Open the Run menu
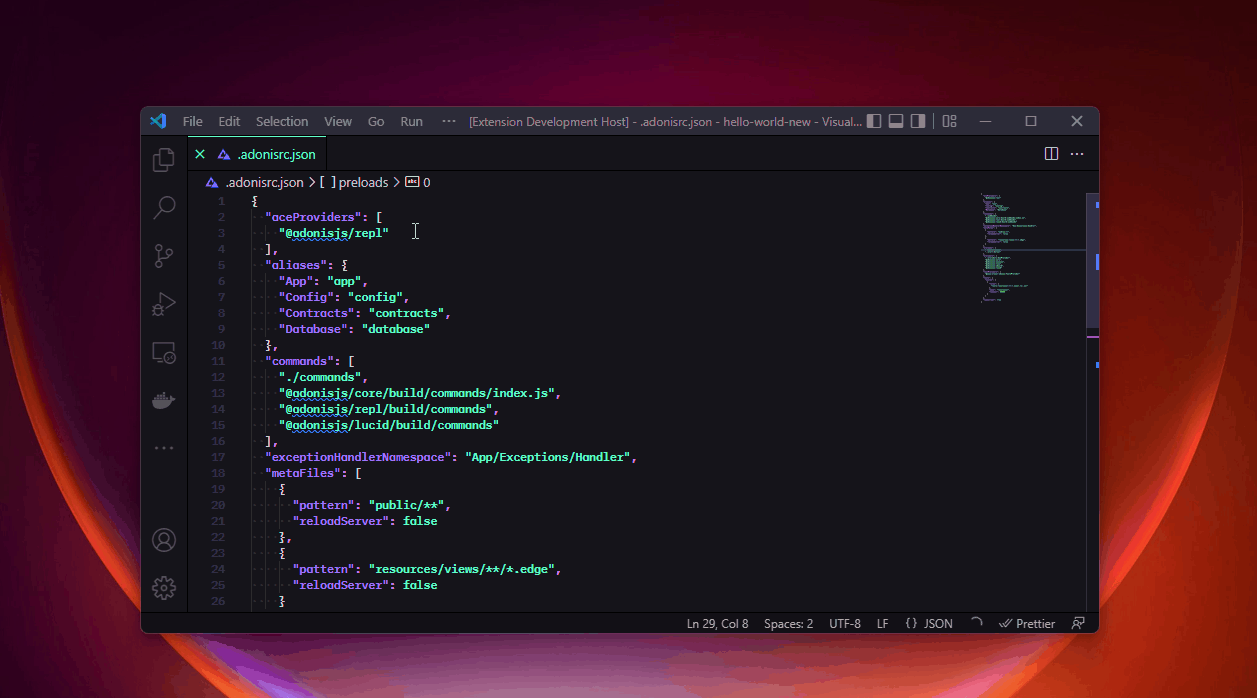1257x698 pixels. pyautogui.click(x=412, y=121)
